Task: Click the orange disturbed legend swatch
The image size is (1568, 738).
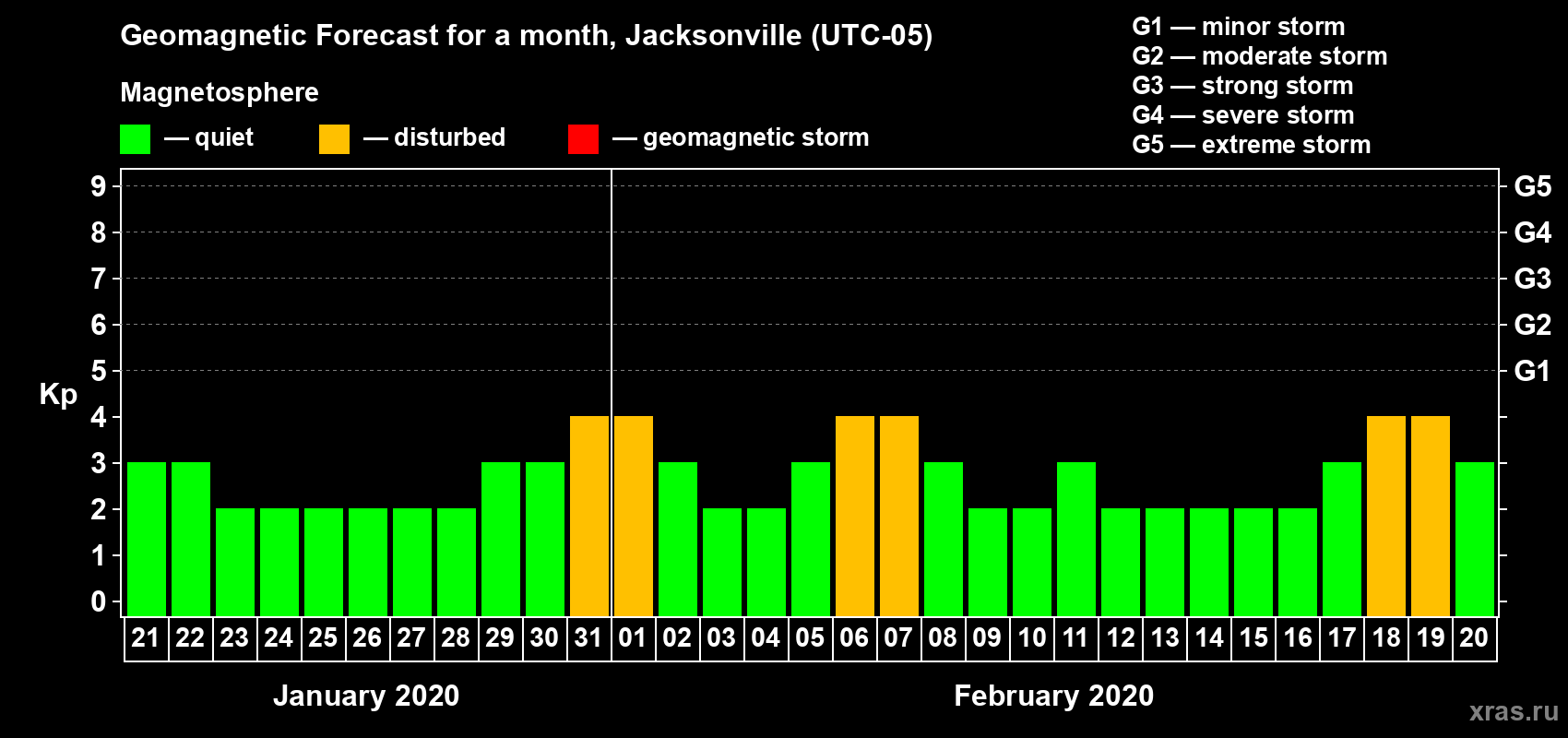Action: (334, 139)
